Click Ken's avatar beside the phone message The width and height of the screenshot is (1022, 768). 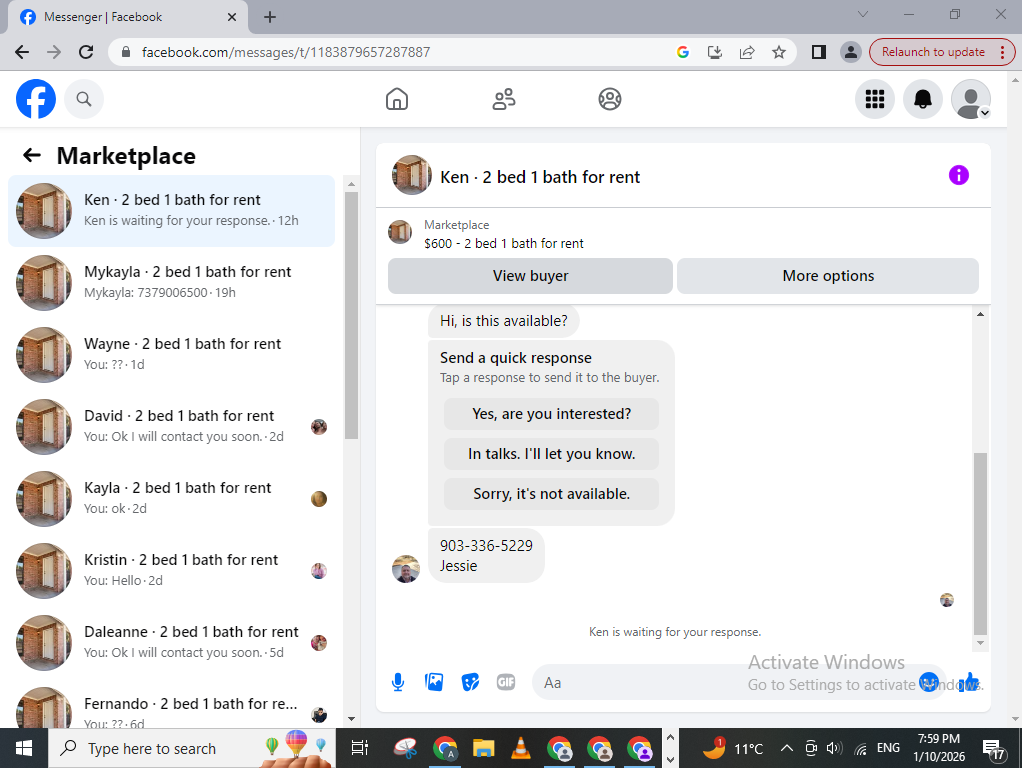(x=405, y=569)
